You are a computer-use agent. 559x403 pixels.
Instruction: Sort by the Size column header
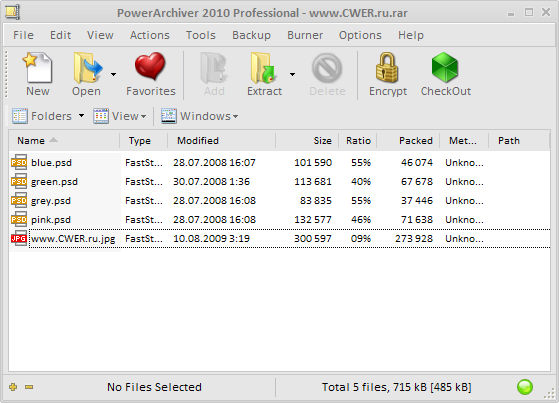coord(307,141)
